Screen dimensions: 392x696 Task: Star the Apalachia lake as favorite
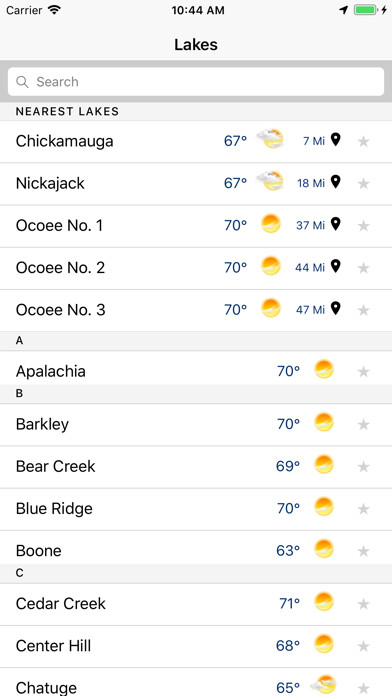click(x=364, y=372)
